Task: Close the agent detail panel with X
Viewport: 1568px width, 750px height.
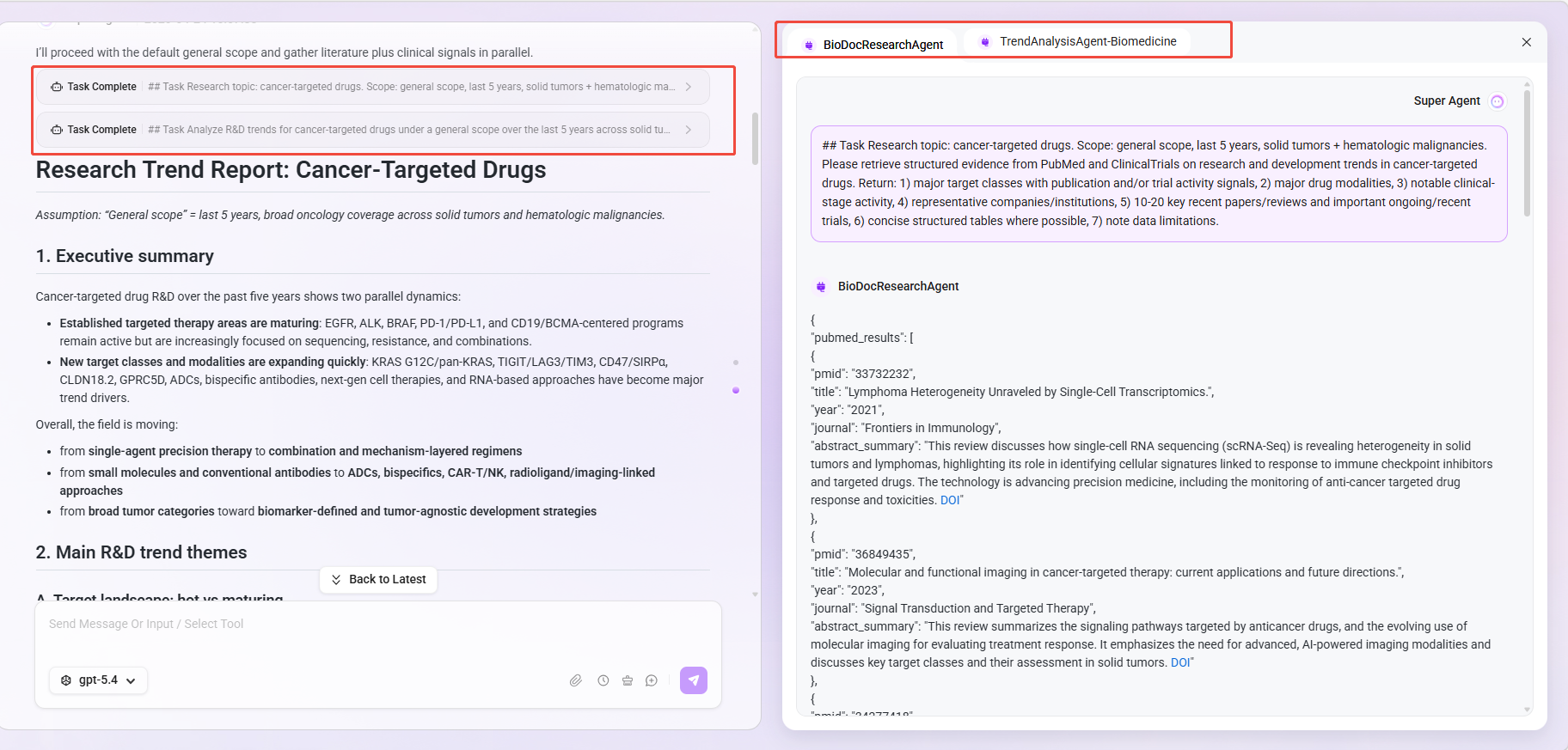Action: (x=1527, y=42)
